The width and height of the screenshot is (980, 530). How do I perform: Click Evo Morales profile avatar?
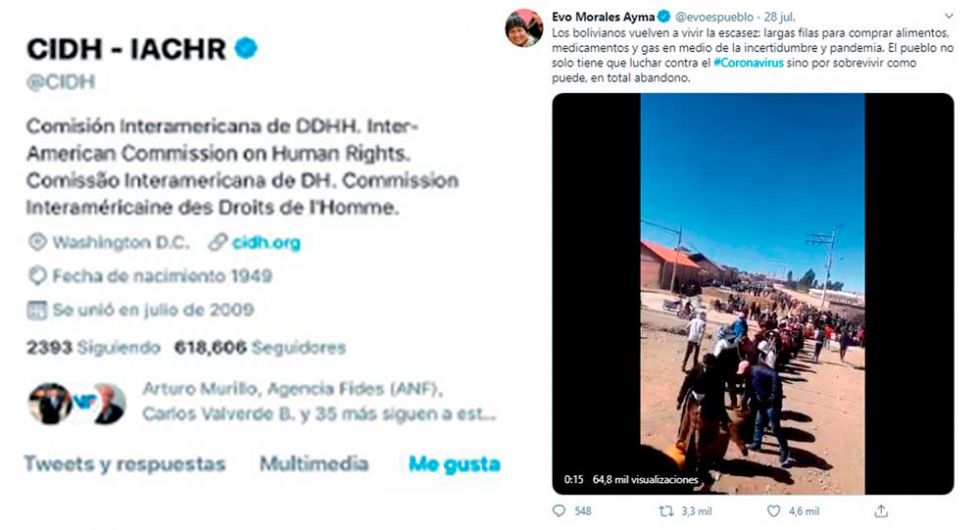click(524, 28)
